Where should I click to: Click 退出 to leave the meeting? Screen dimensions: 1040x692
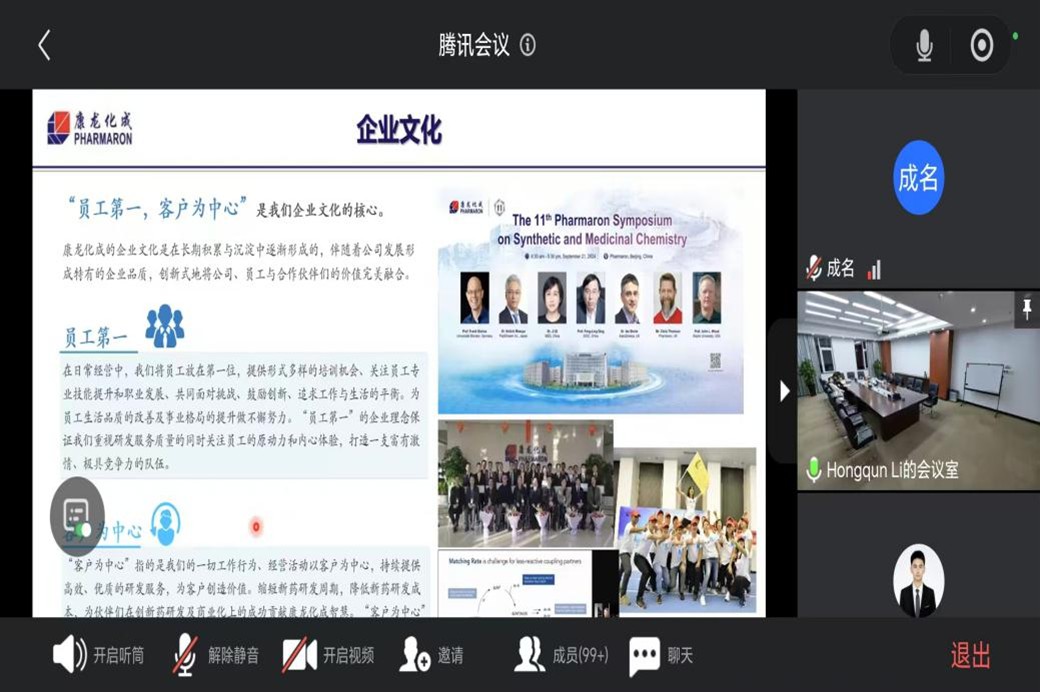pos(970,655)
